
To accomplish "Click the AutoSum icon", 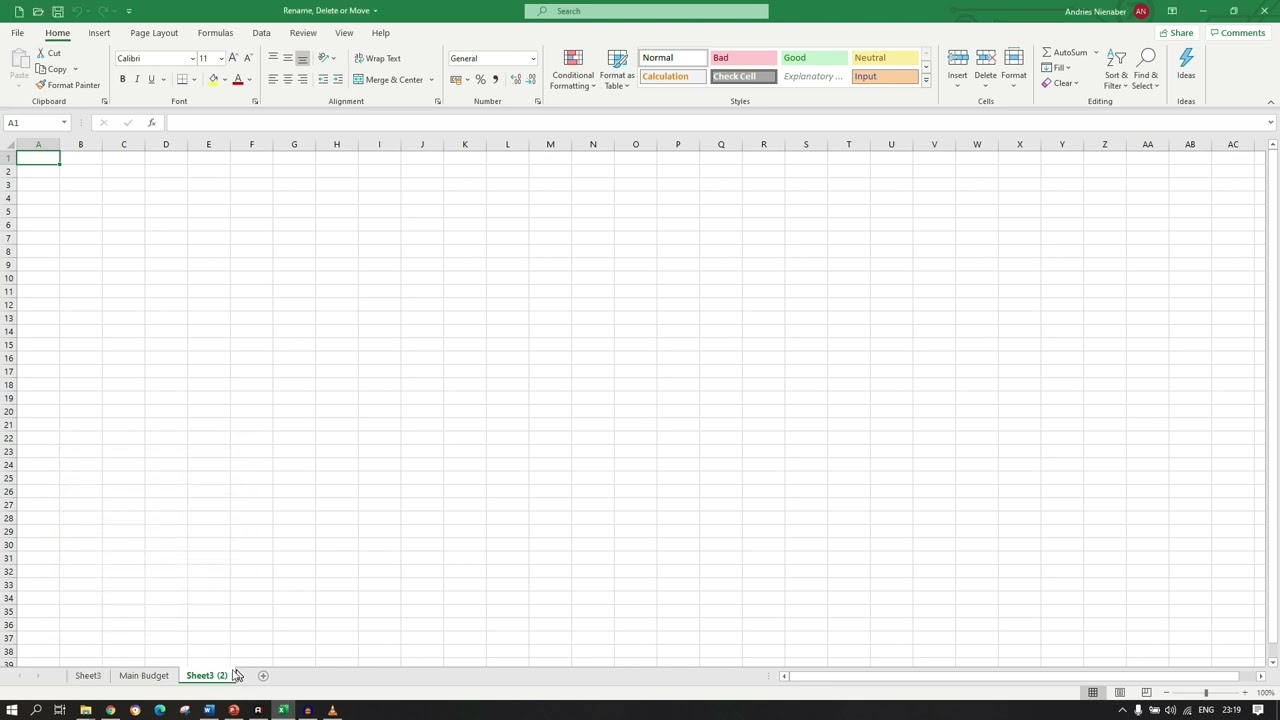I will click(x=1047, y=52).
